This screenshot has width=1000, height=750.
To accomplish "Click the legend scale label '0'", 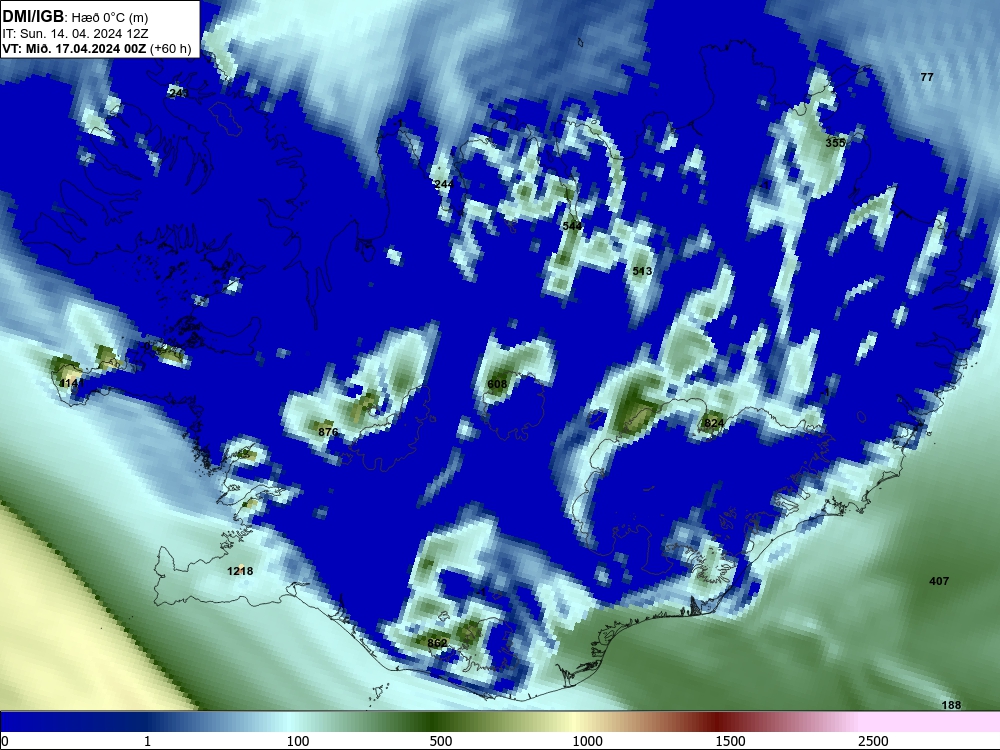I will coord(6,741).
